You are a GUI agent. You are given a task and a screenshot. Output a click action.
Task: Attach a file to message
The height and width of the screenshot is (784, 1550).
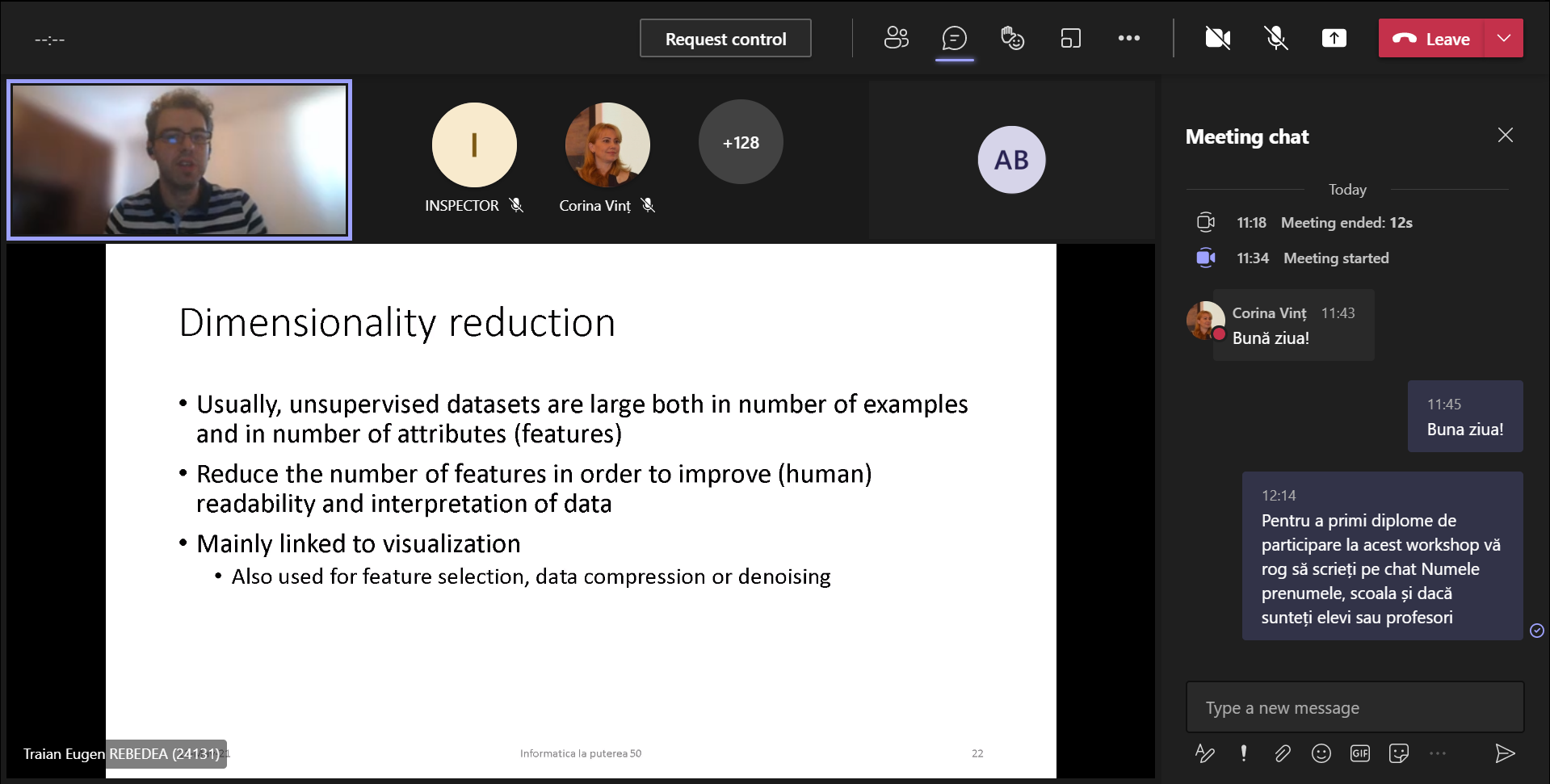click(x=1282, y=753)
